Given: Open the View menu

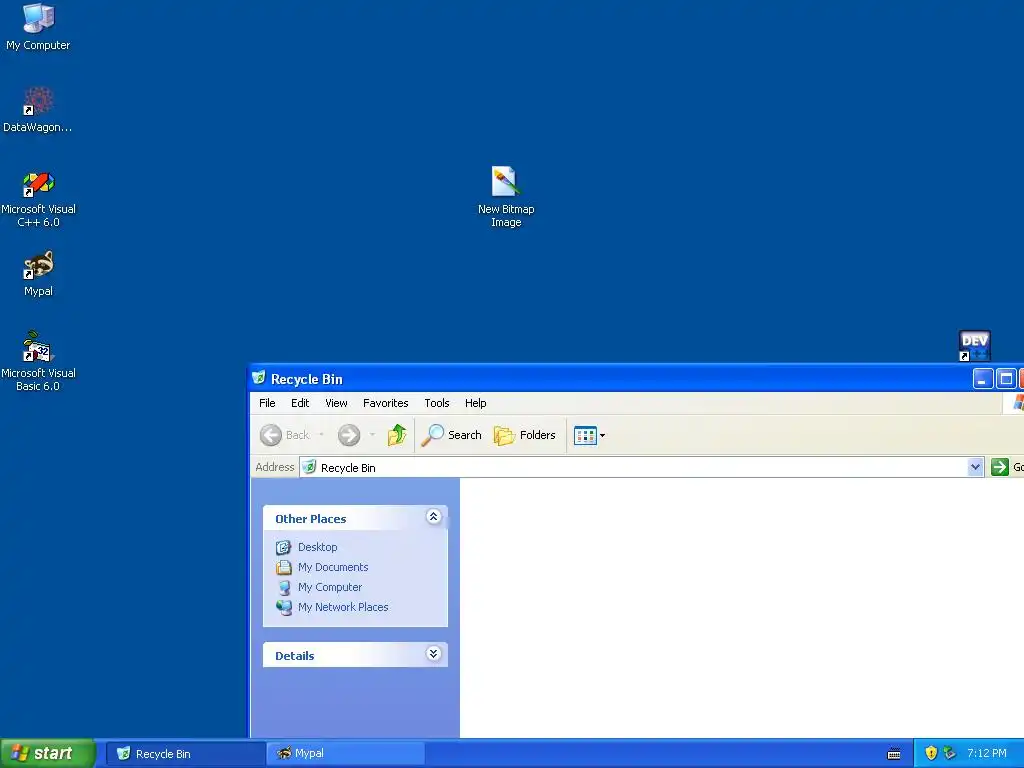Looking at the screenshot, I should [336, 403].
